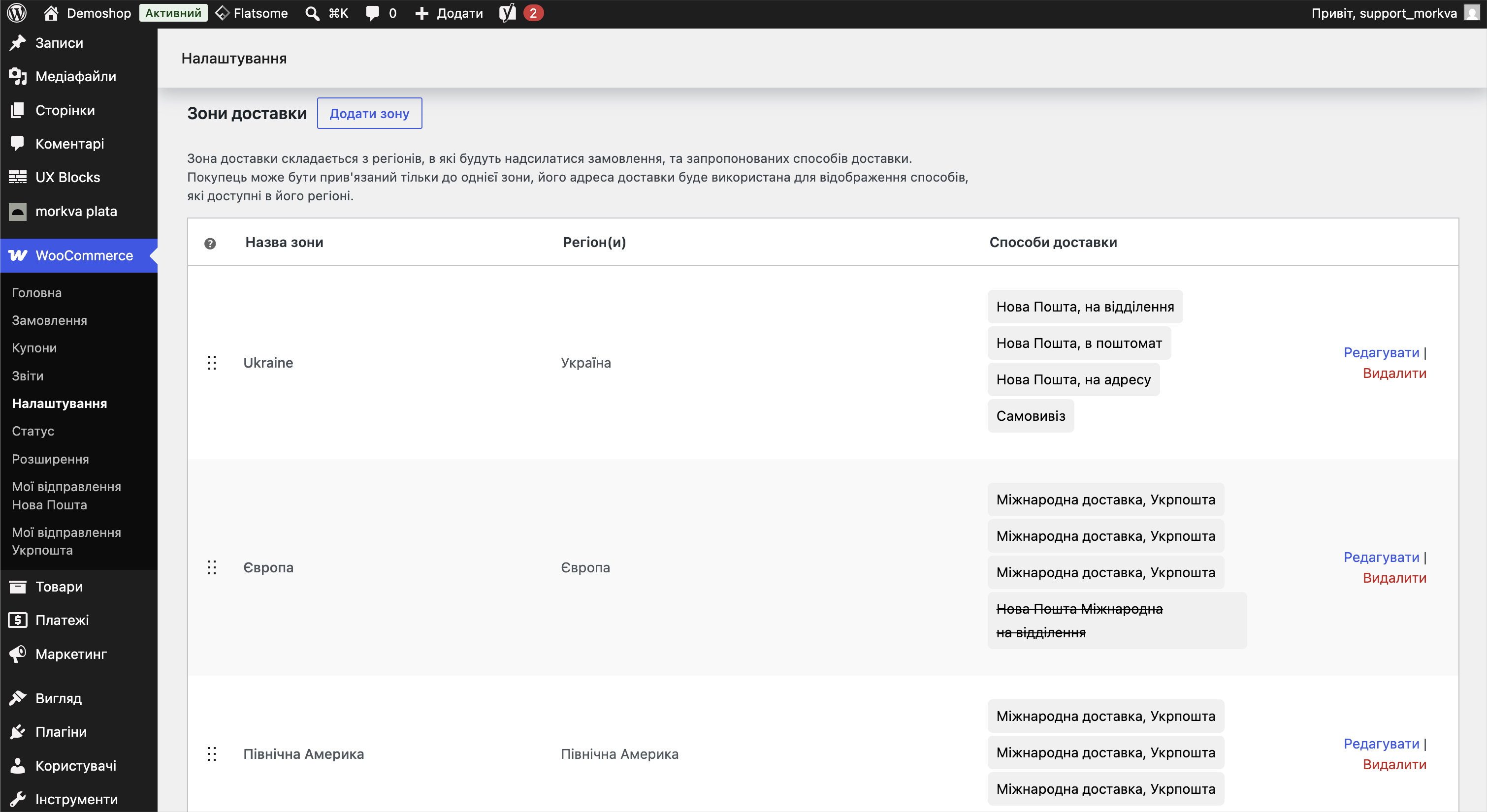Click the Самовивіз shipping method
This screenshot has width=1487, height=812.
(x=1031, y=415)
